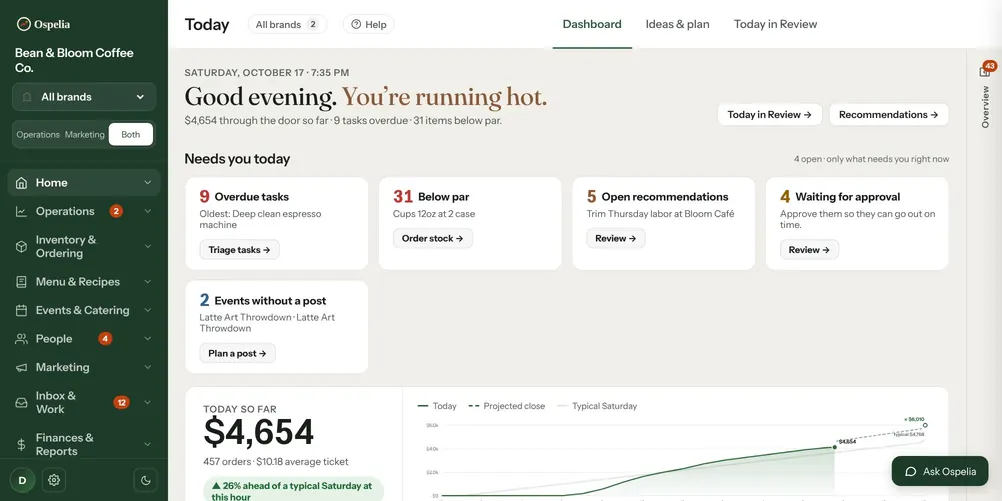
Task: Click the Operations badge showing 2
Action: click(116, 211)
